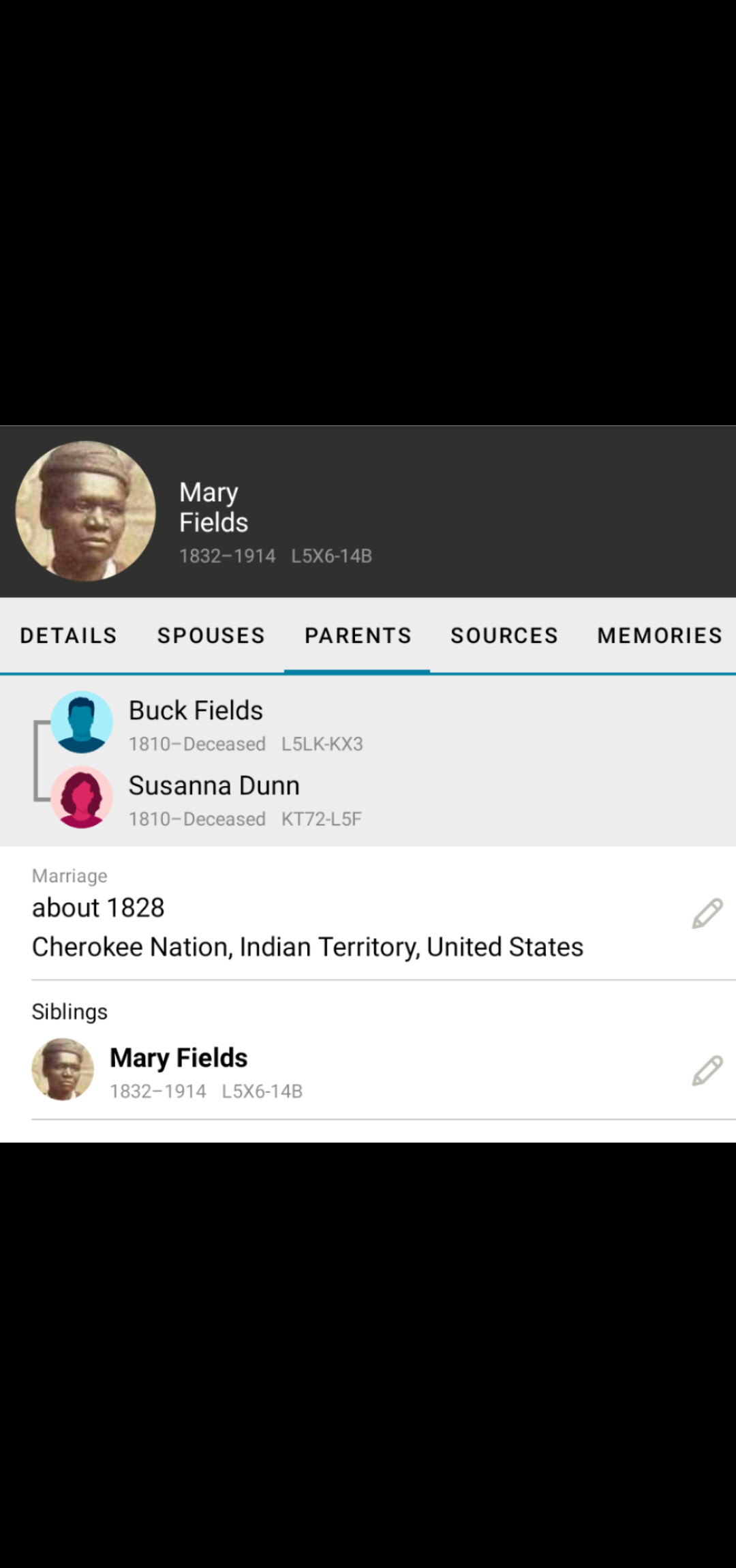Tap the small sibling portrait thumbnail
This screenshot has height=1568, width=736.
point(63,1069)
